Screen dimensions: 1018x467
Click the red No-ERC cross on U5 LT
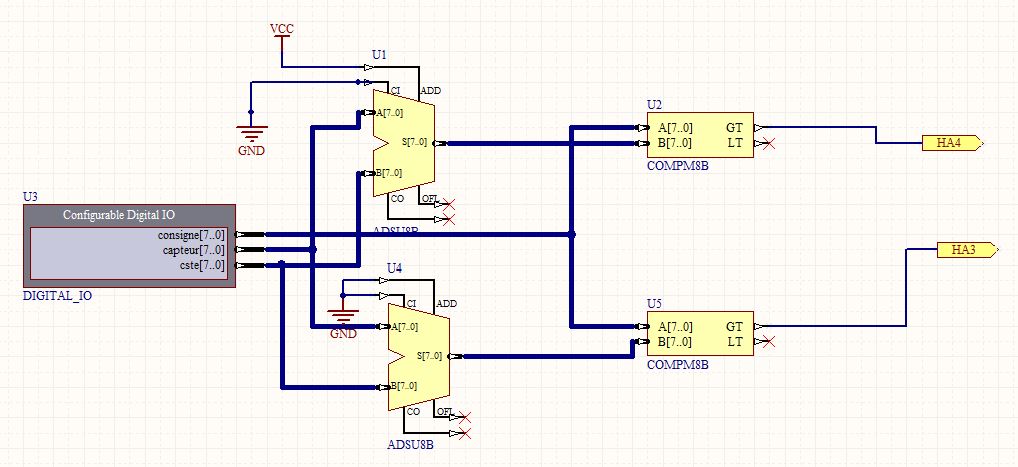tap(768, 342)
